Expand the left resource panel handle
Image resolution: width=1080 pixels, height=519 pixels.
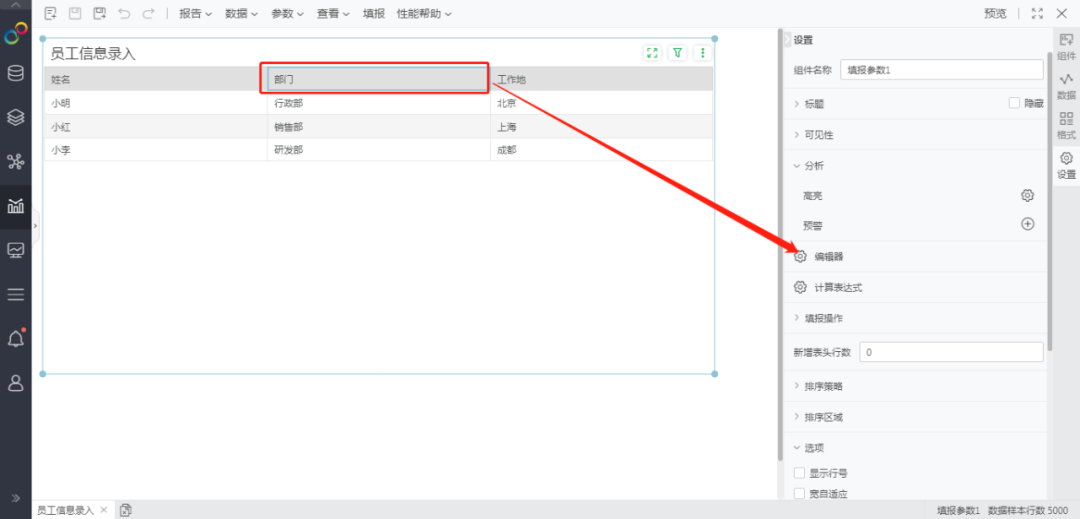[35, 225]
